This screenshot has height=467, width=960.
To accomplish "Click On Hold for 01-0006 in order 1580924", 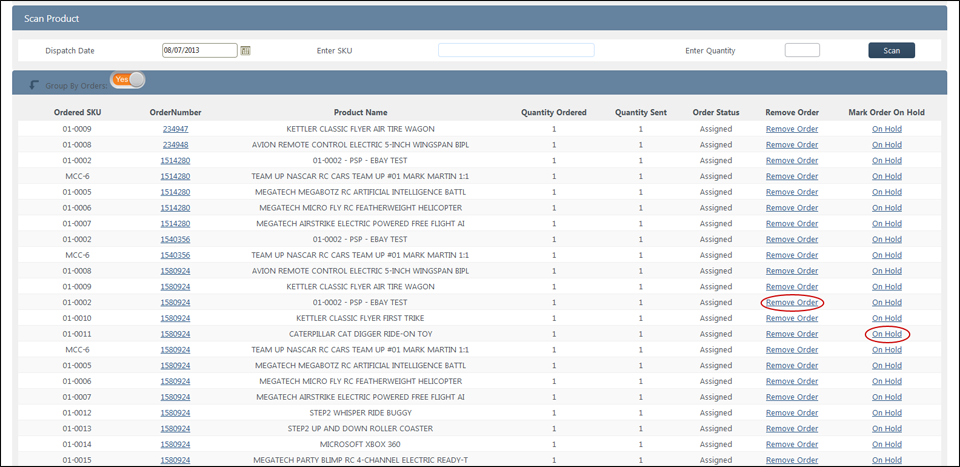I will click(887, 381).
